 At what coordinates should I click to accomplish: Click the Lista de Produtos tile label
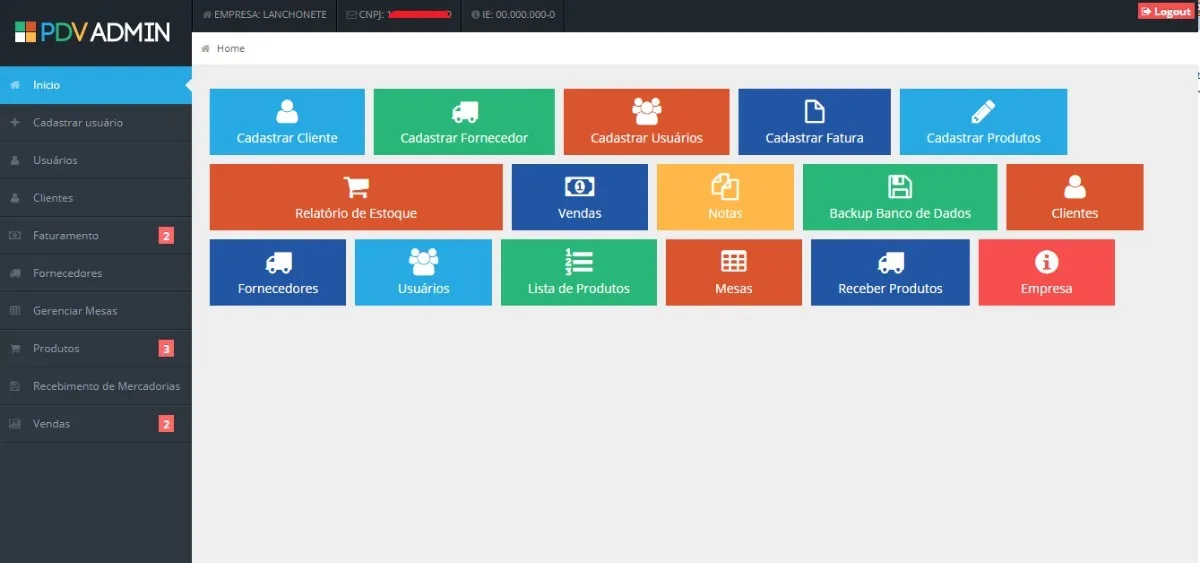click(x=579, y=288)
